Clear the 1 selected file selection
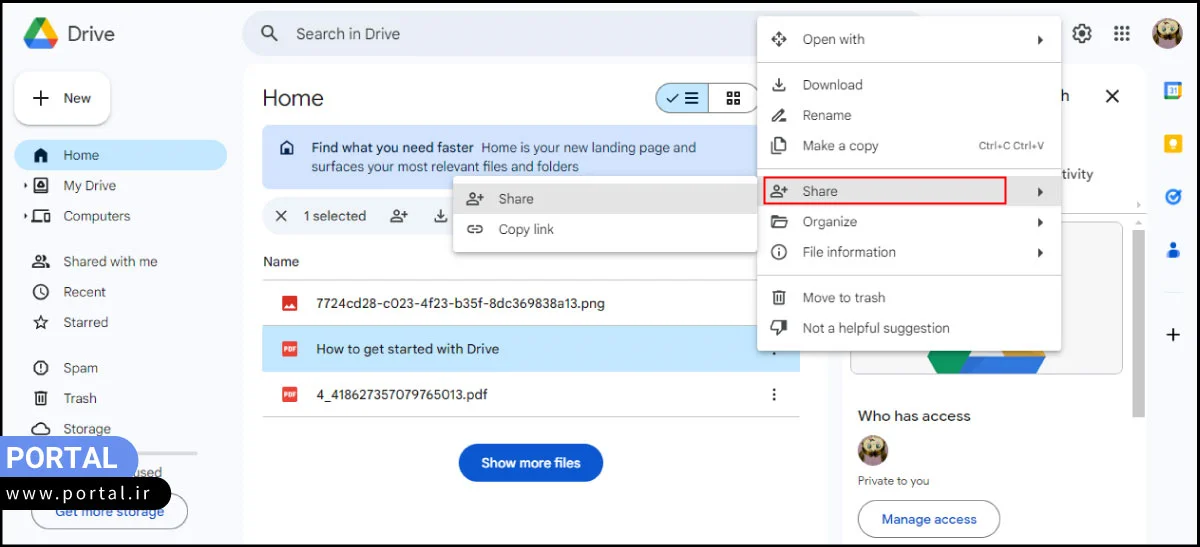The image size is (1200, 547). (281, 216)
